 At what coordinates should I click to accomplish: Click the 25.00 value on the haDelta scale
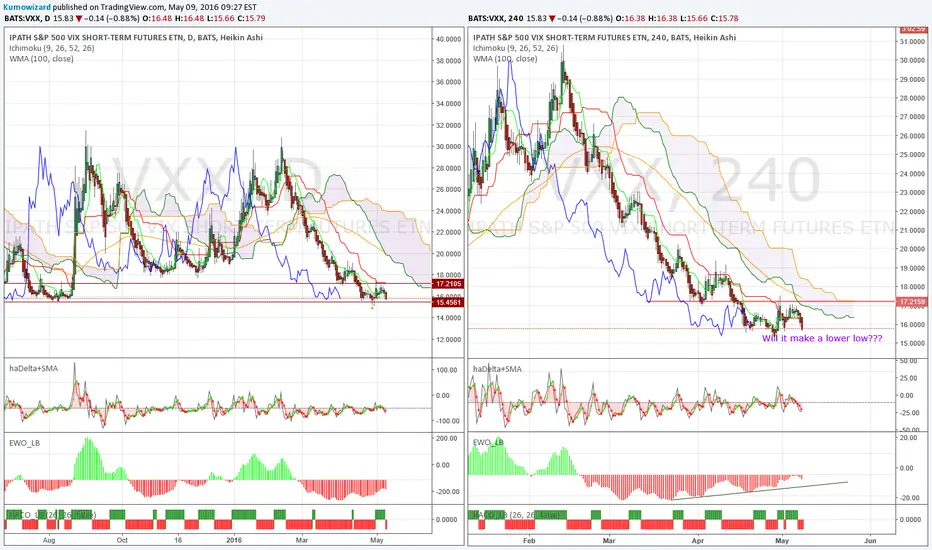pos(908,378)
